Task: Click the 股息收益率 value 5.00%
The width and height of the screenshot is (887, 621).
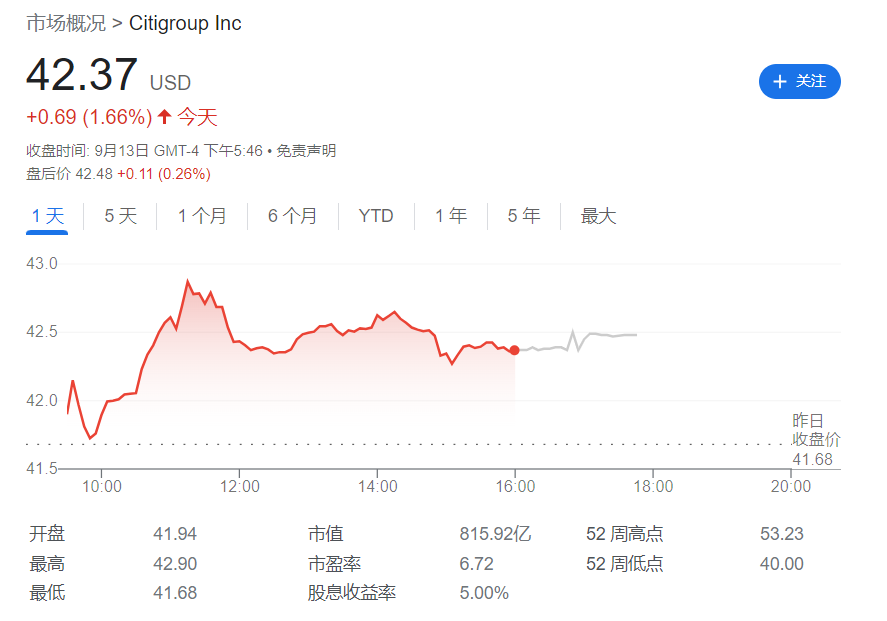Action: [484, 593]
